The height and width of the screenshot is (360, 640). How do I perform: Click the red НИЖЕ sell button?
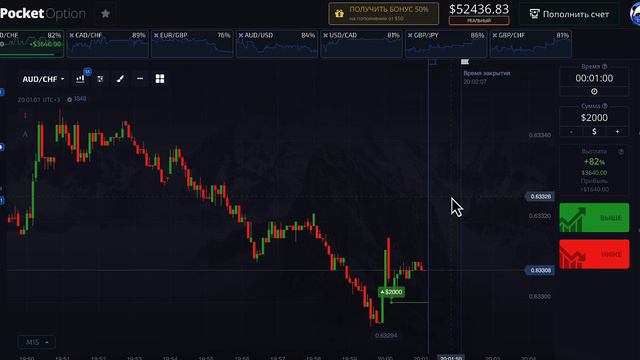594,254
